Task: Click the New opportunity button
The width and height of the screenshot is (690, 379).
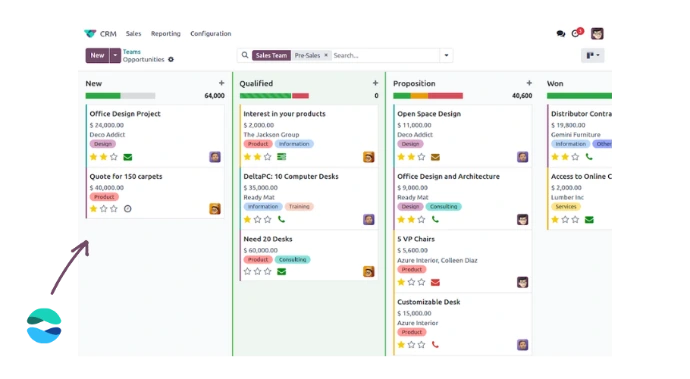Action: click(97, 55)
